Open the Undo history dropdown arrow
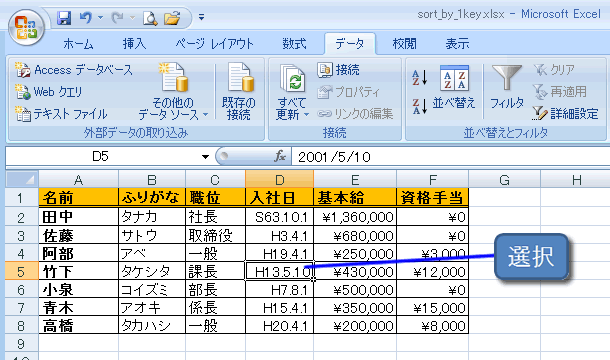Screen dimensions: 610x360 [100, 18]
